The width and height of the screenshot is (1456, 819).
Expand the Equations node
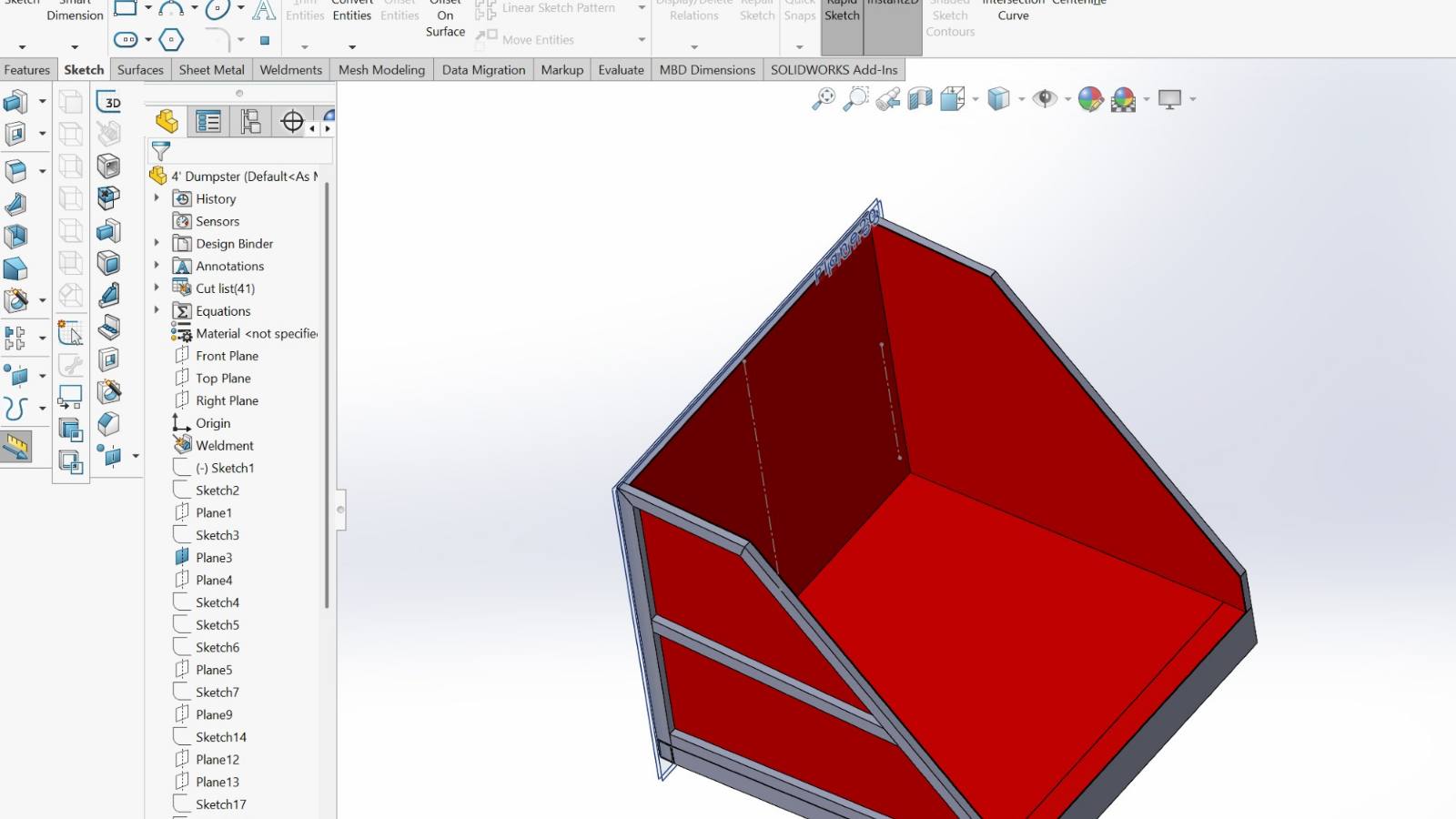tap(157, 310)
